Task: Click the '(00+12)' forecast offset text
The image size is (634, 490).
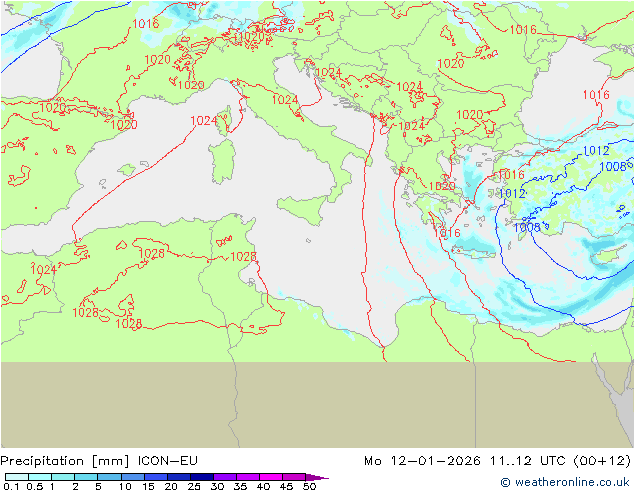Action: (602, 461)
